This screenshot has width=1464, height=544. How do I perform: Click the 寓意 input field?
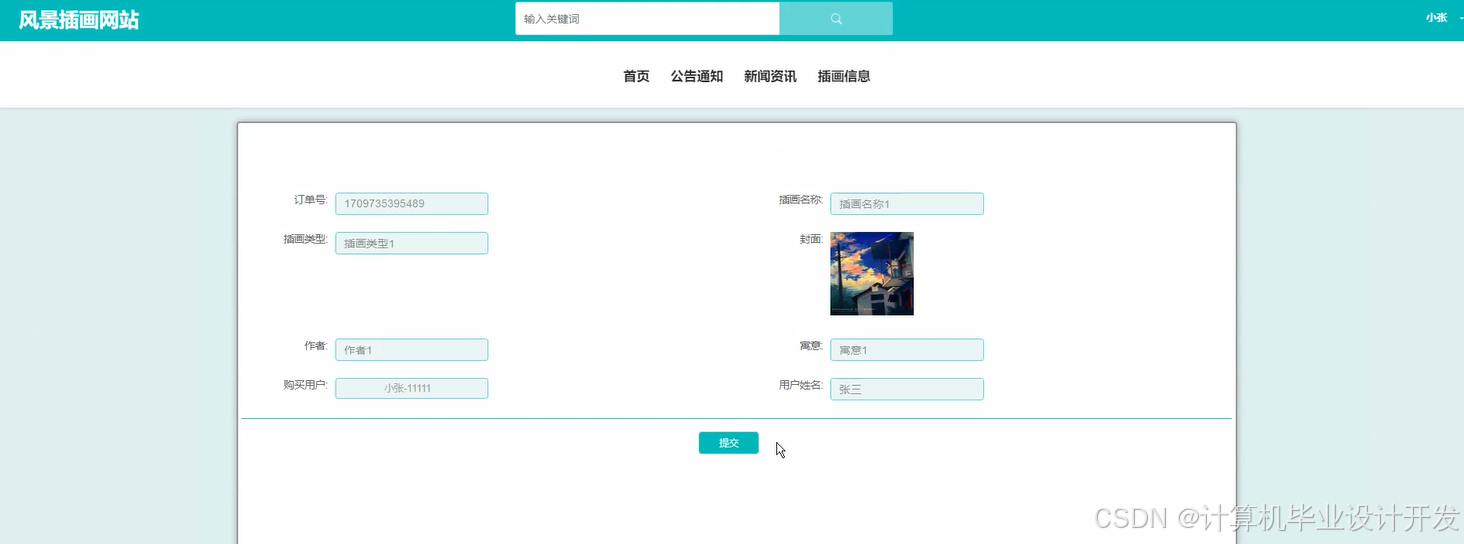click(907, 349)
